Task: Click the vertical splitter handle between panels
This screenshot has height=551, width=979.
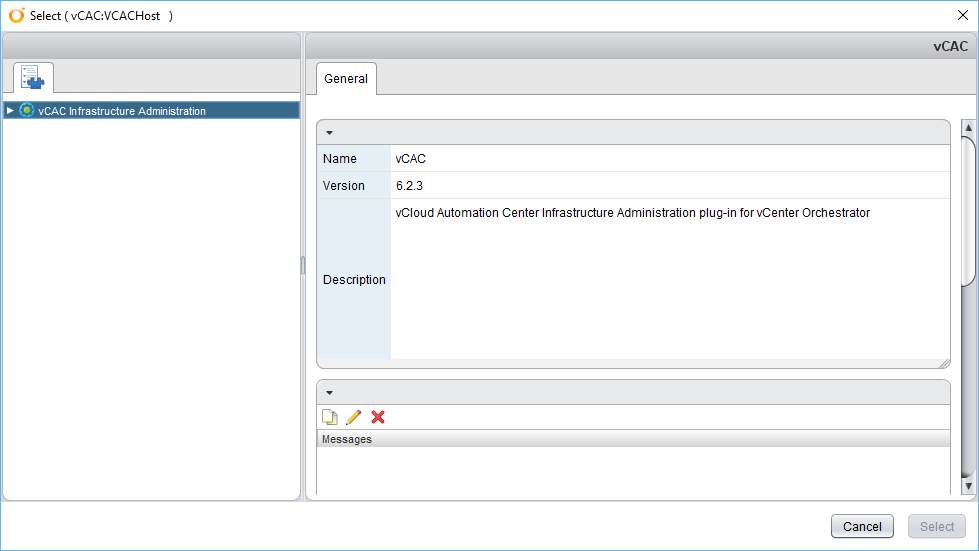Action: [x=303, y=265]
